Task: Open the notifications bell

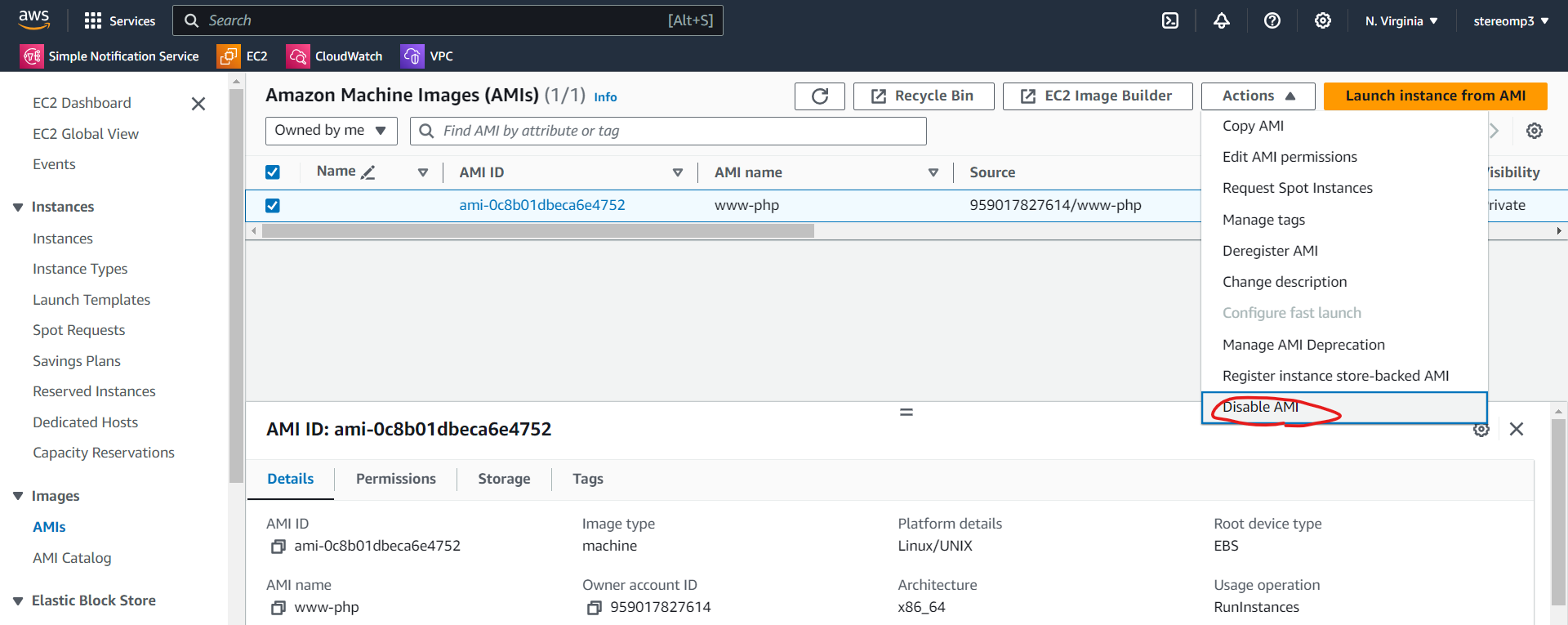Action: coord(1221,20)
